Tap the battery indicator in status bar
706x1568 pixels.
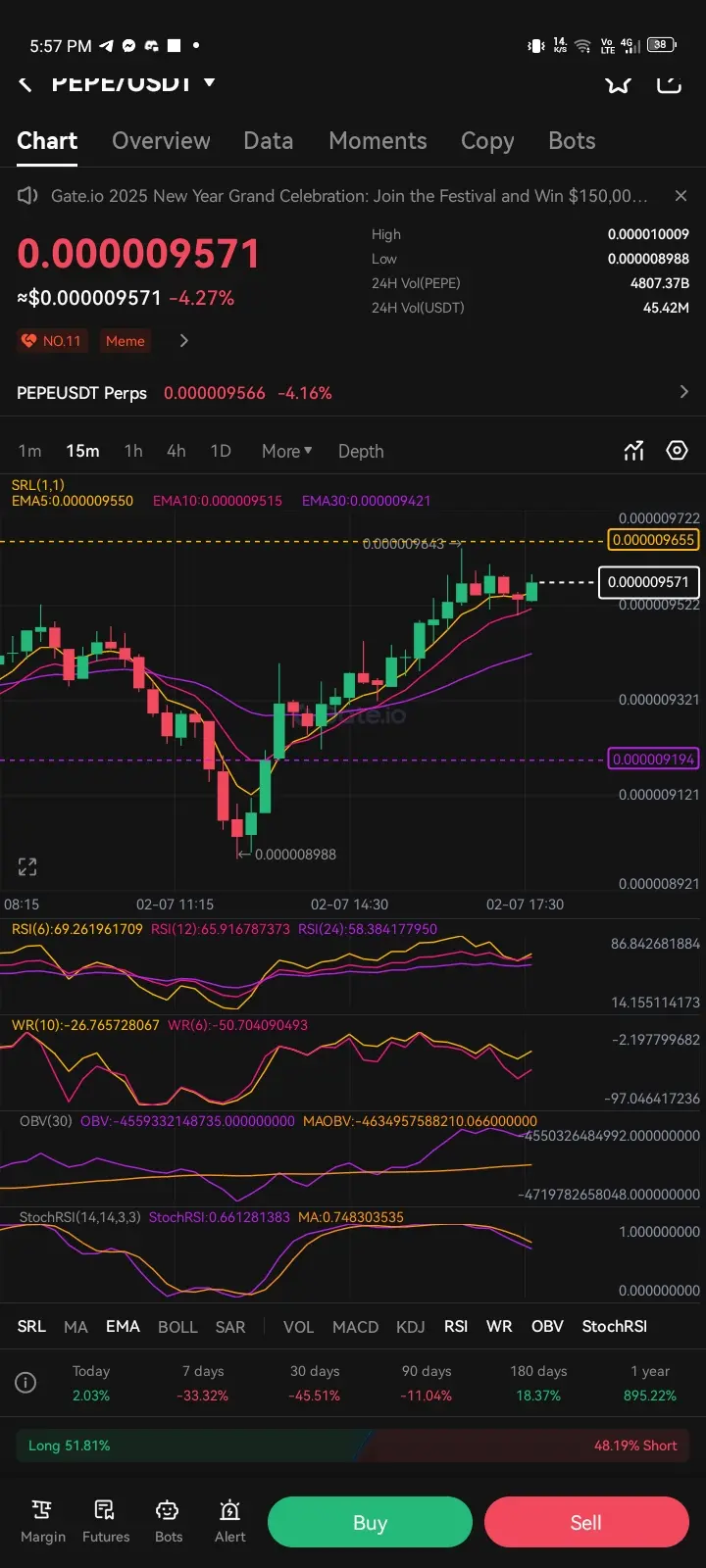[x=662, y=44]
